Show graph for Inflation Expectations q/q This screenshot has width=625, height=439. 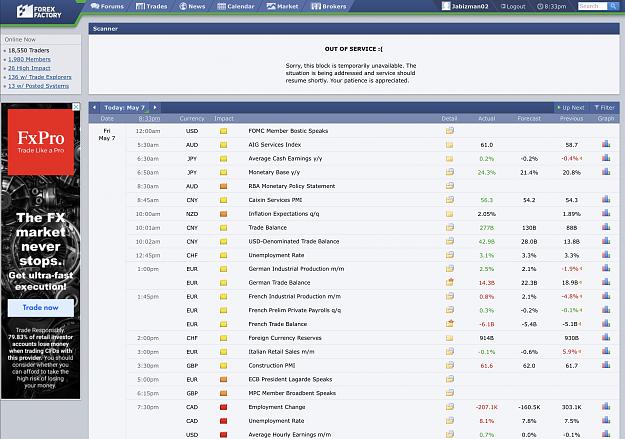(x=606, y=213)
